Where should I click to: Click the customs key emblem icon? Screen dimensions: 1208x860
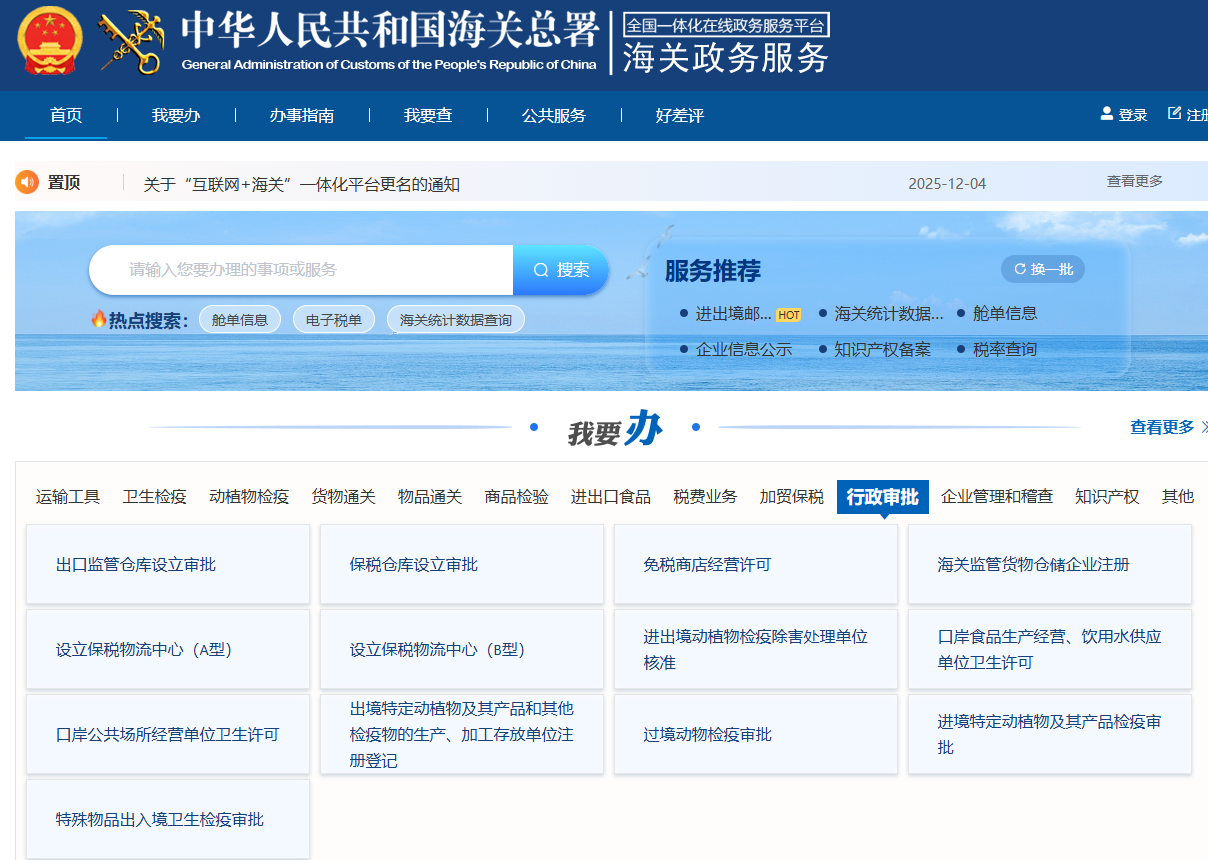pos(131,43)
